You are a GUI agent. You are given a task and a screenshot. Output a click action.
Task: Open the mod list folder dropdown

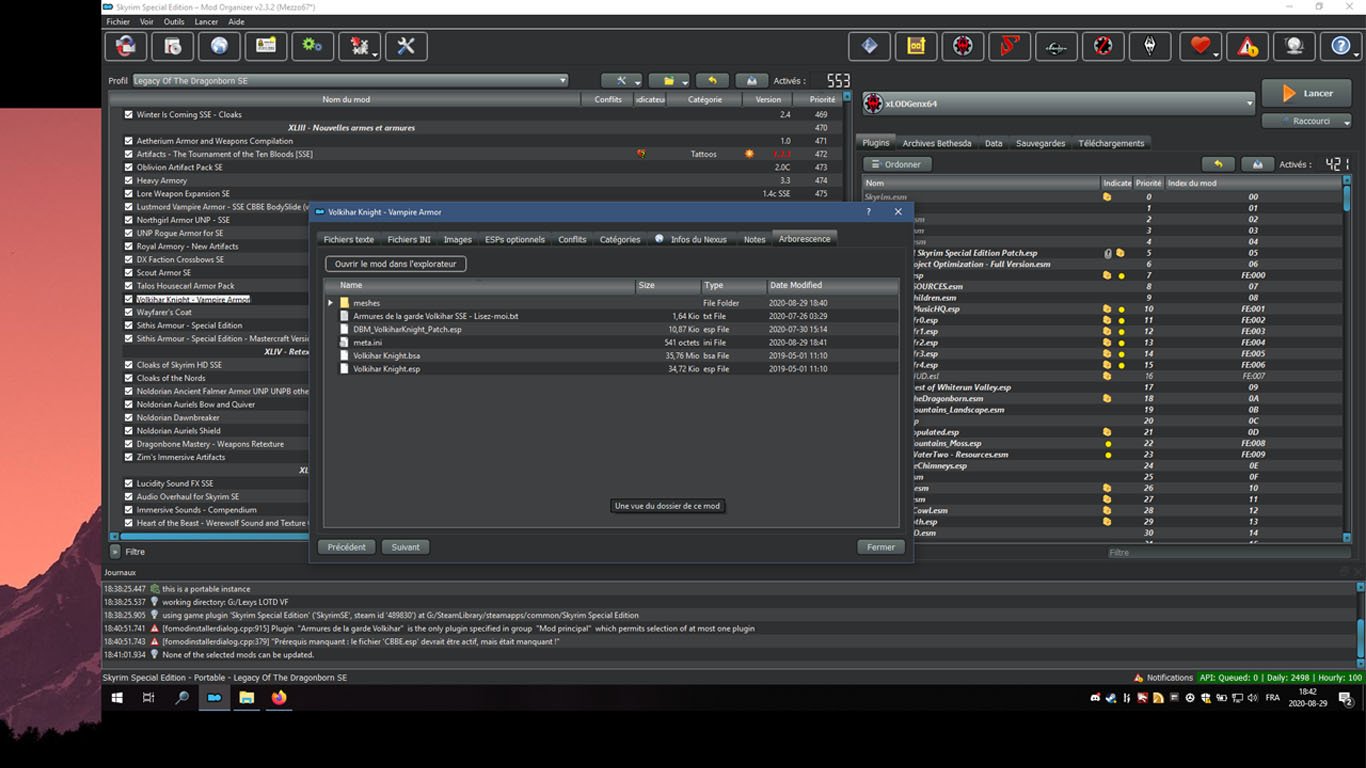tap(669, 80)
